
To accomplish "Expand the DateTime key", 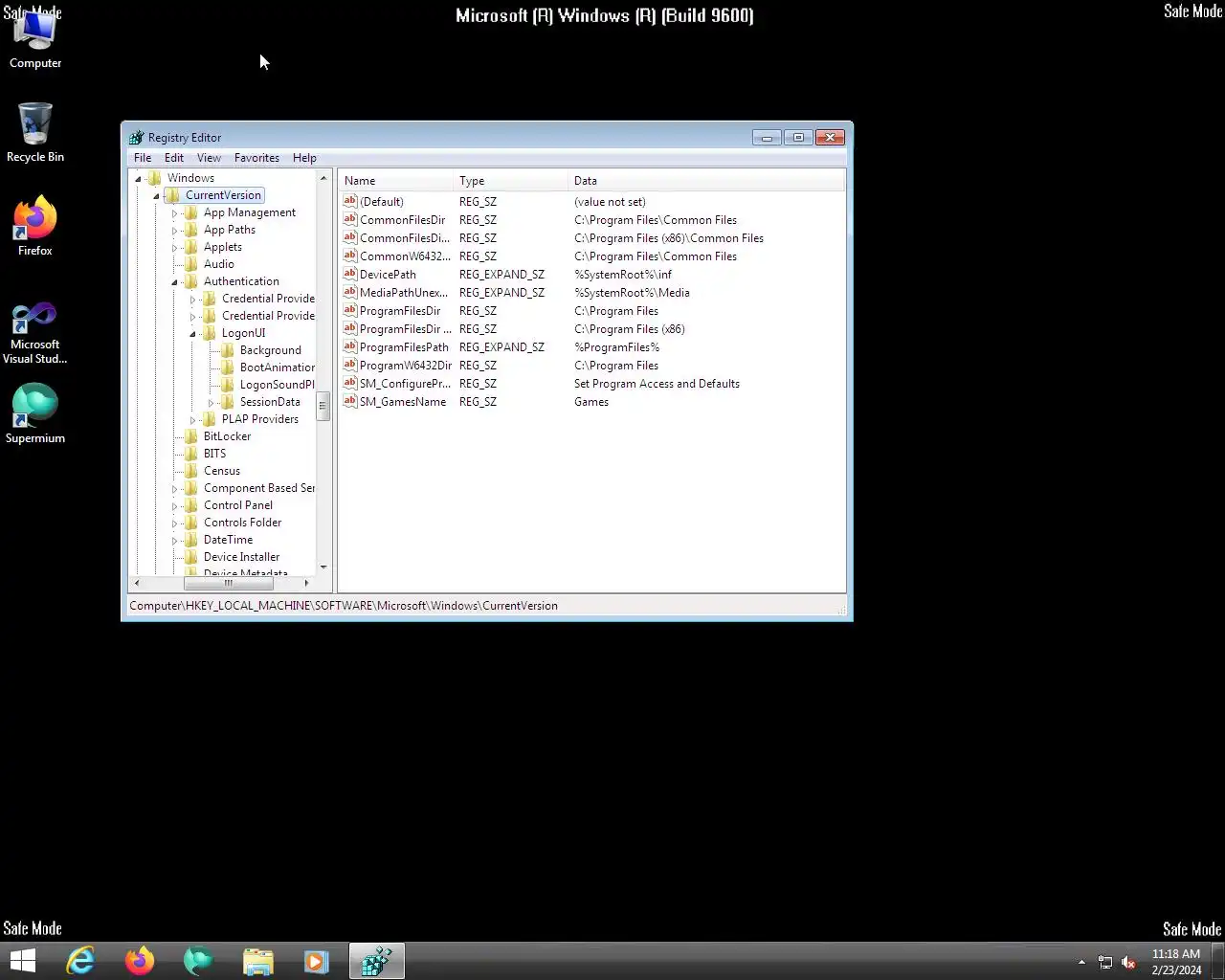I will click(x=174, y=541).
